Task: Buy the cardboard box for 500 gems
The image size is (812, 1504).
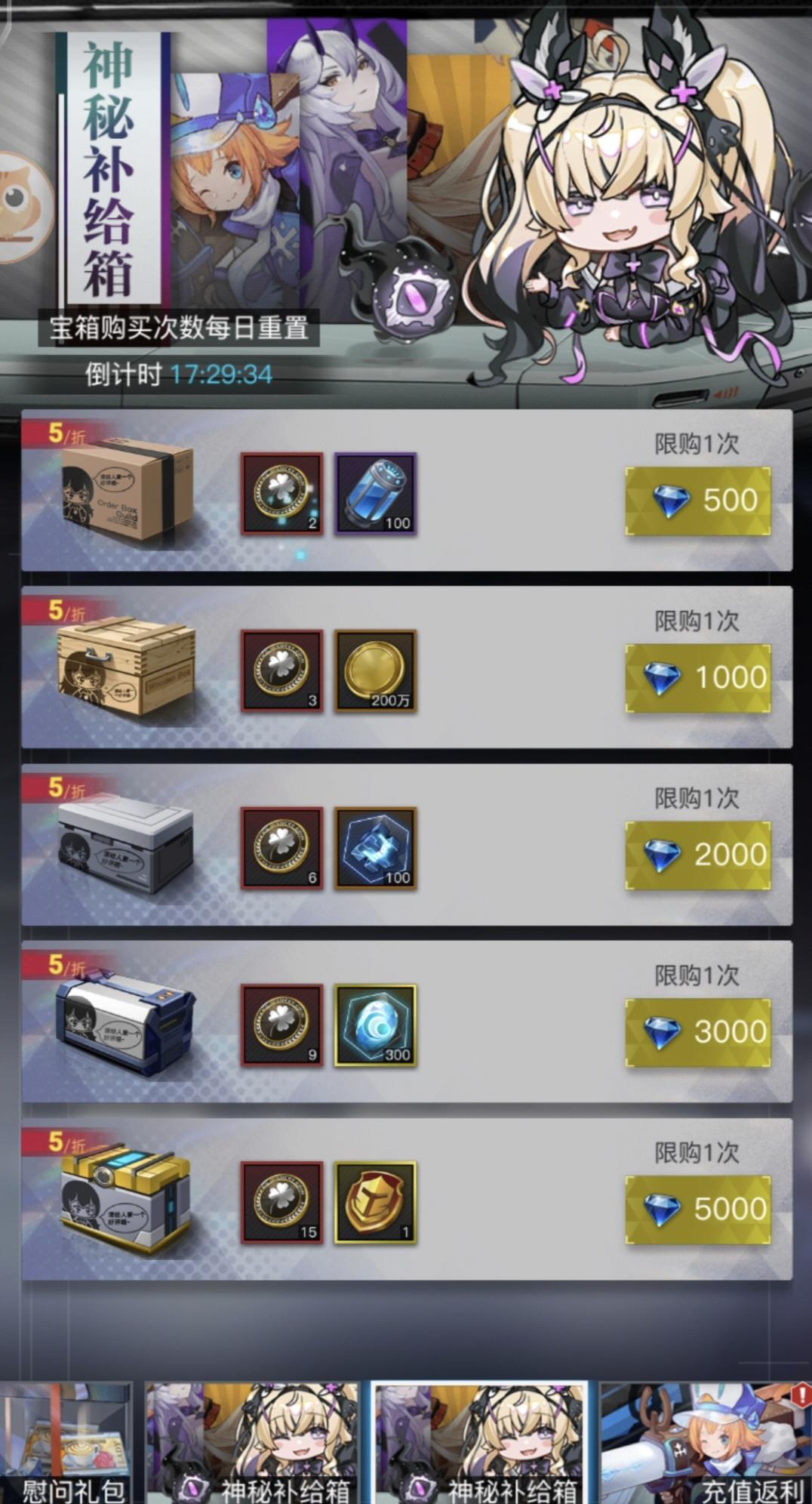Action: [x=698, y=501]
